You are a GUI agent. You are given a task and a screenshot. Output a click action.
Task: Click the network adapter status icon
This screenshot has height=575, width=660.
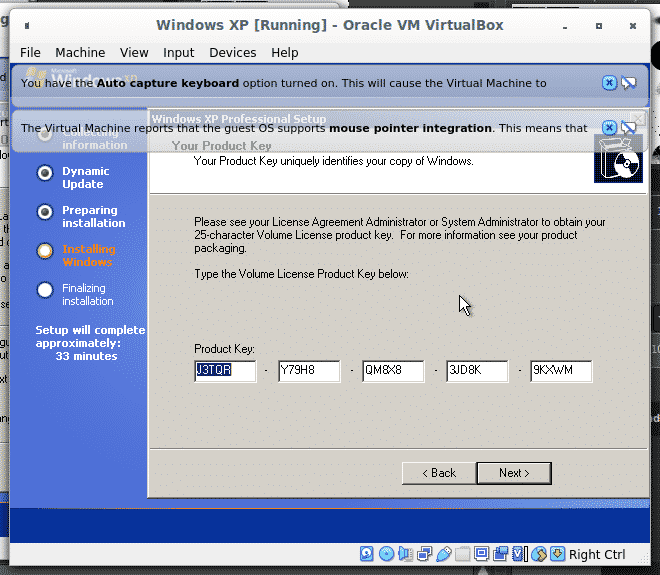[424, 554]
